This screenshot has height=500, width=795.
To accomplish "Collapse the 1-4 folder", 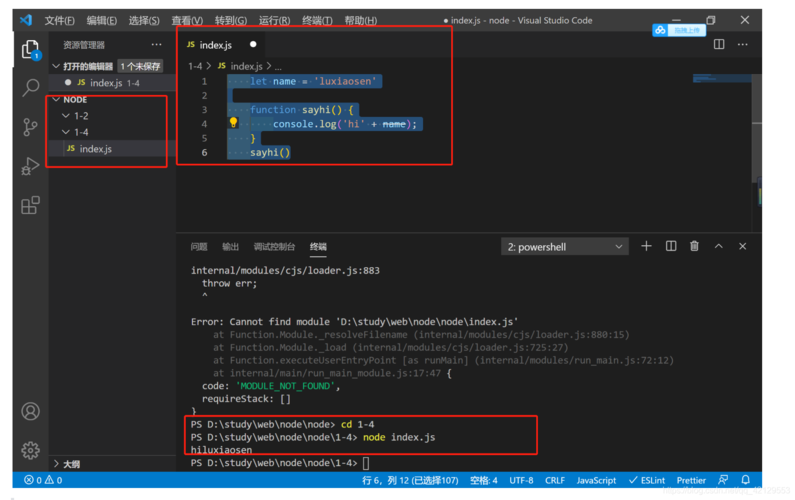I will 66,132.
